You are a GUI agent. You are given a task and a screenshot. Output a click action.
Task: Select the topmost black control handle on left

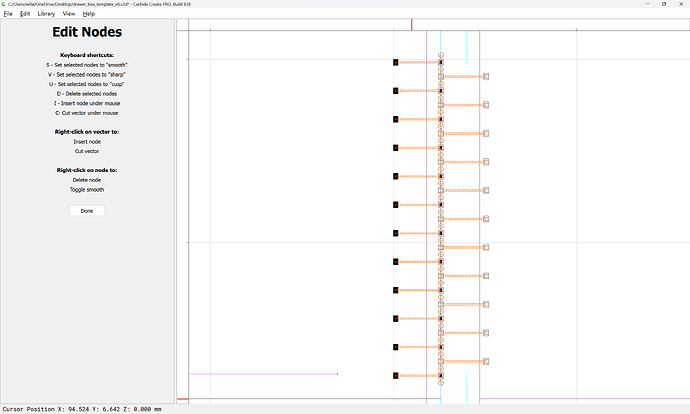coord(396,62)
